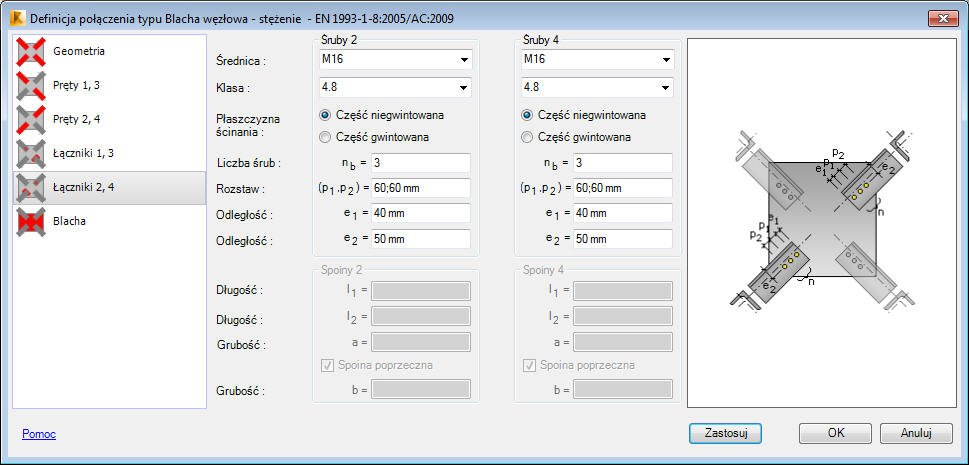This screenshot has height=465, width=969.
Task: Click the Łączniki 2, 4 icon
Action: coord(31,187)
